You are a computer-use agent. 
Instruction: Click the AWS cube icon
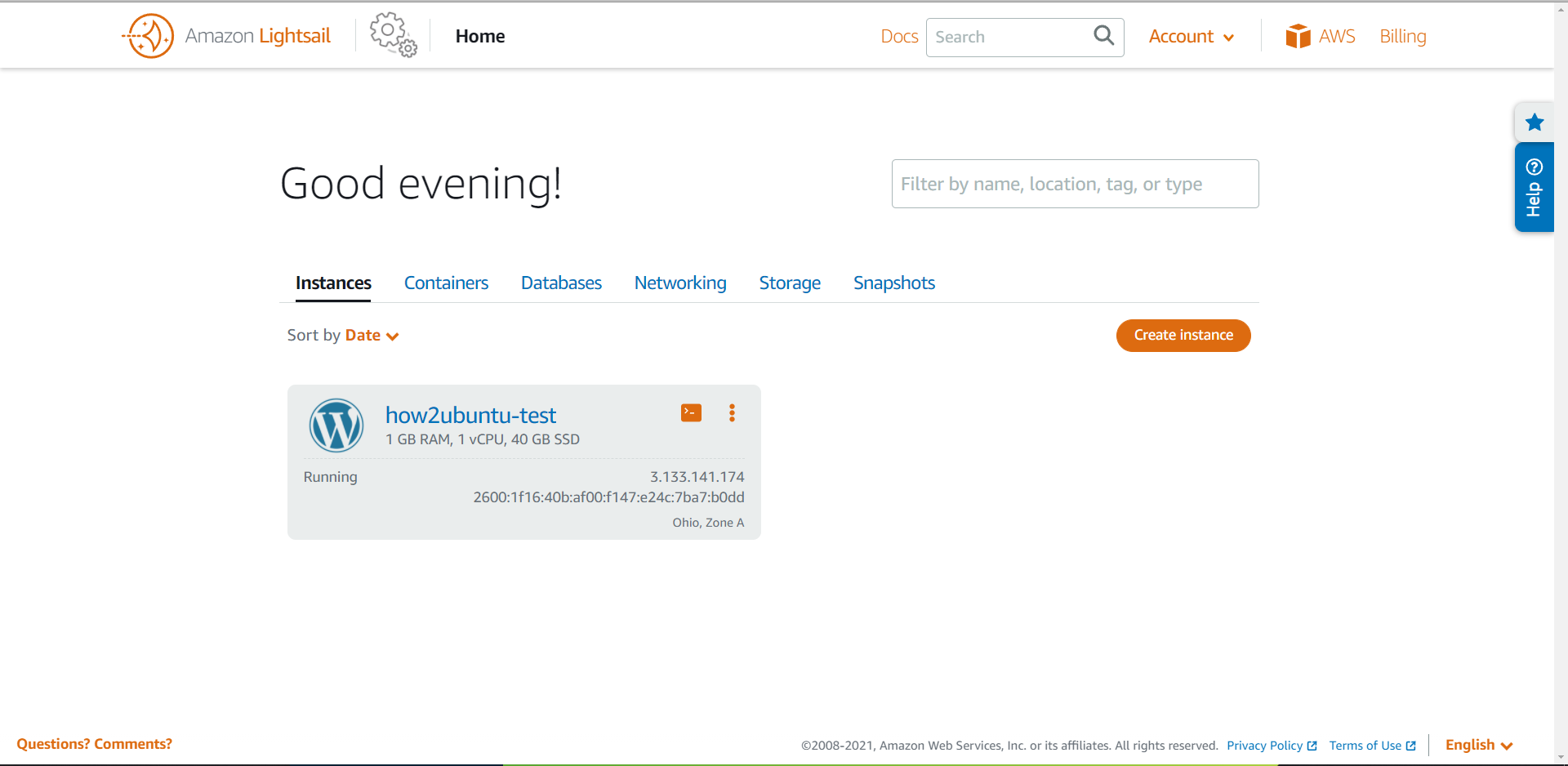[x=1298, y=36]
